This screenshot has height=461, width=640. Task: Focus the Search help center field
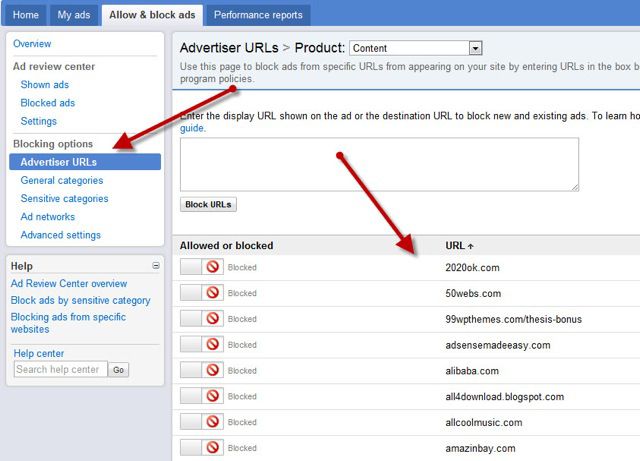pyautogui.click(x=60, y=370)
